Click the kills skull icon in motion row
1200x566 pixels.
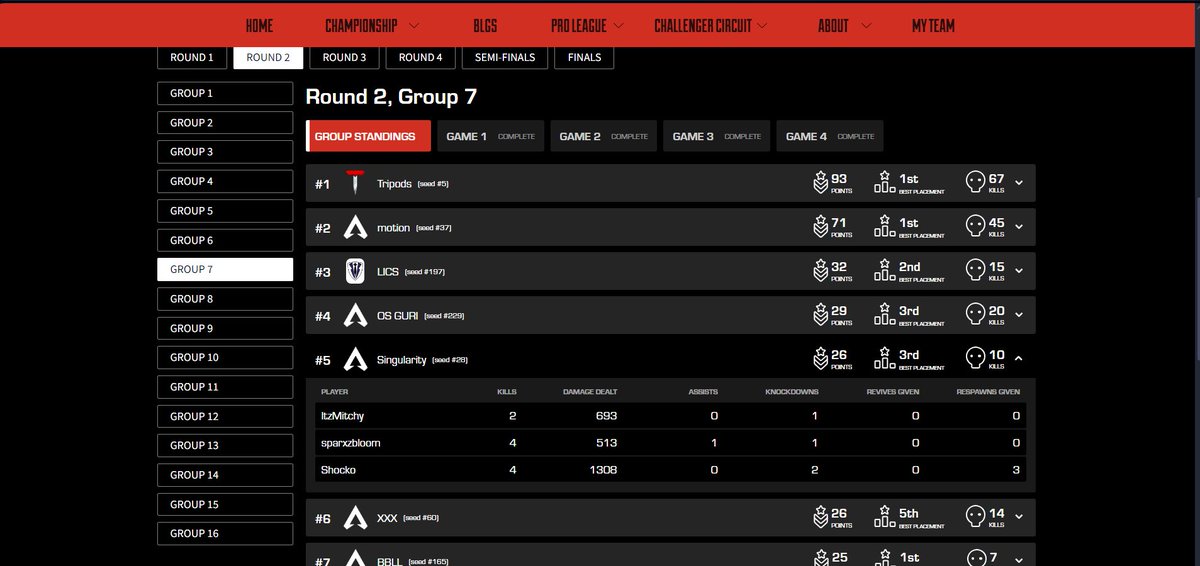point(975,227)
